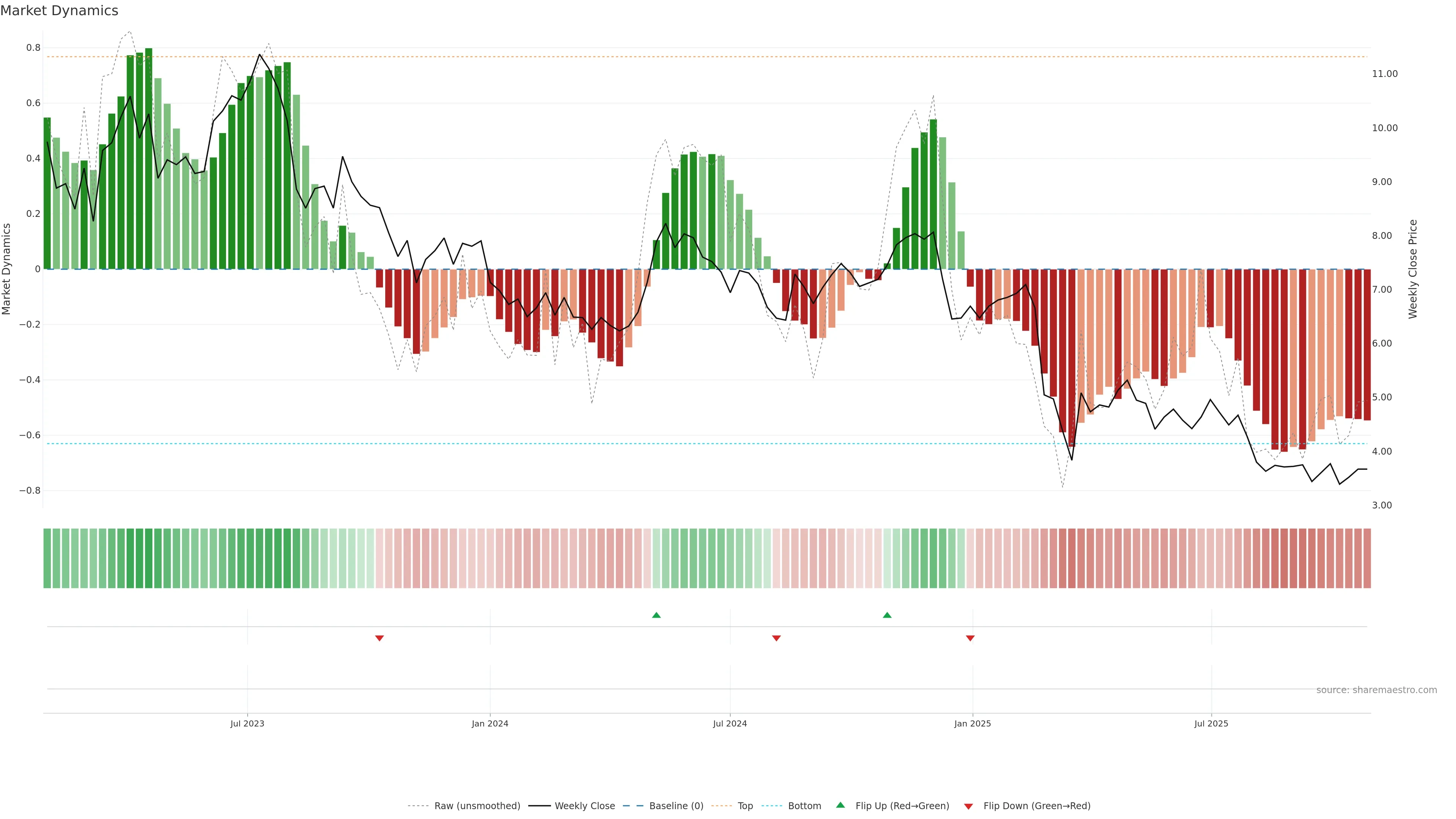This screenshot has width=1456, height=819.
Task: Click the green flip-up marker near late 2024
Action: coord(887,615)
